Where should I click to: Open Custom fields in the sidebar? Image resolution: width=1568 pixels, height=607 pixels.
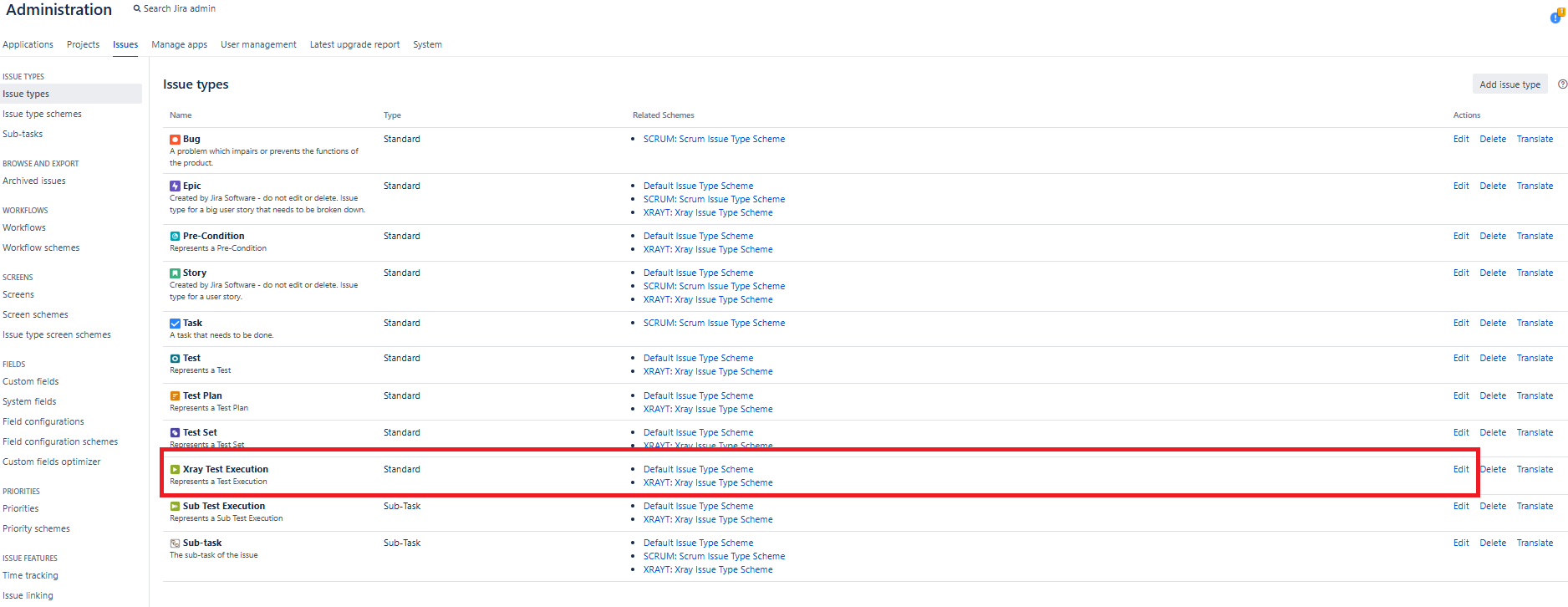coord(31,382)
